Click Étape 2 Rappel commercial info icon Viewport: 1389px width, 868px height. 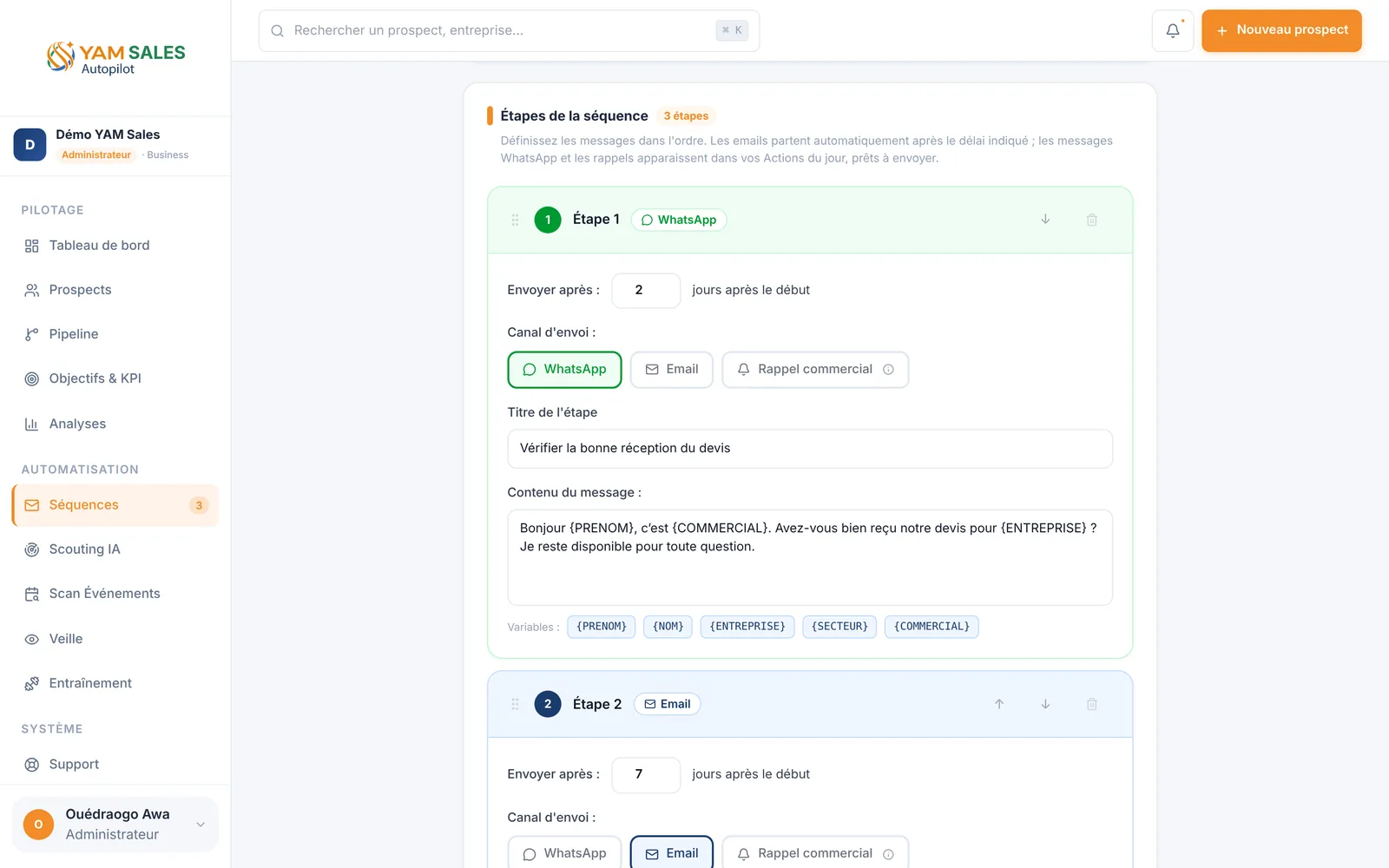click(888, 854)
